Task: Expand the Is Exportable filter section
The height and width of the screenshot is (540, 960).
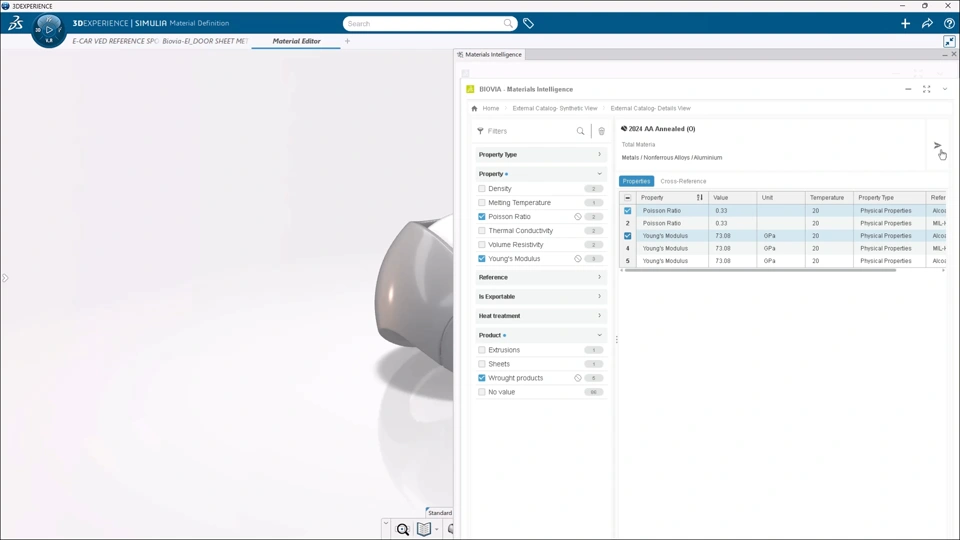Action: 541,297
